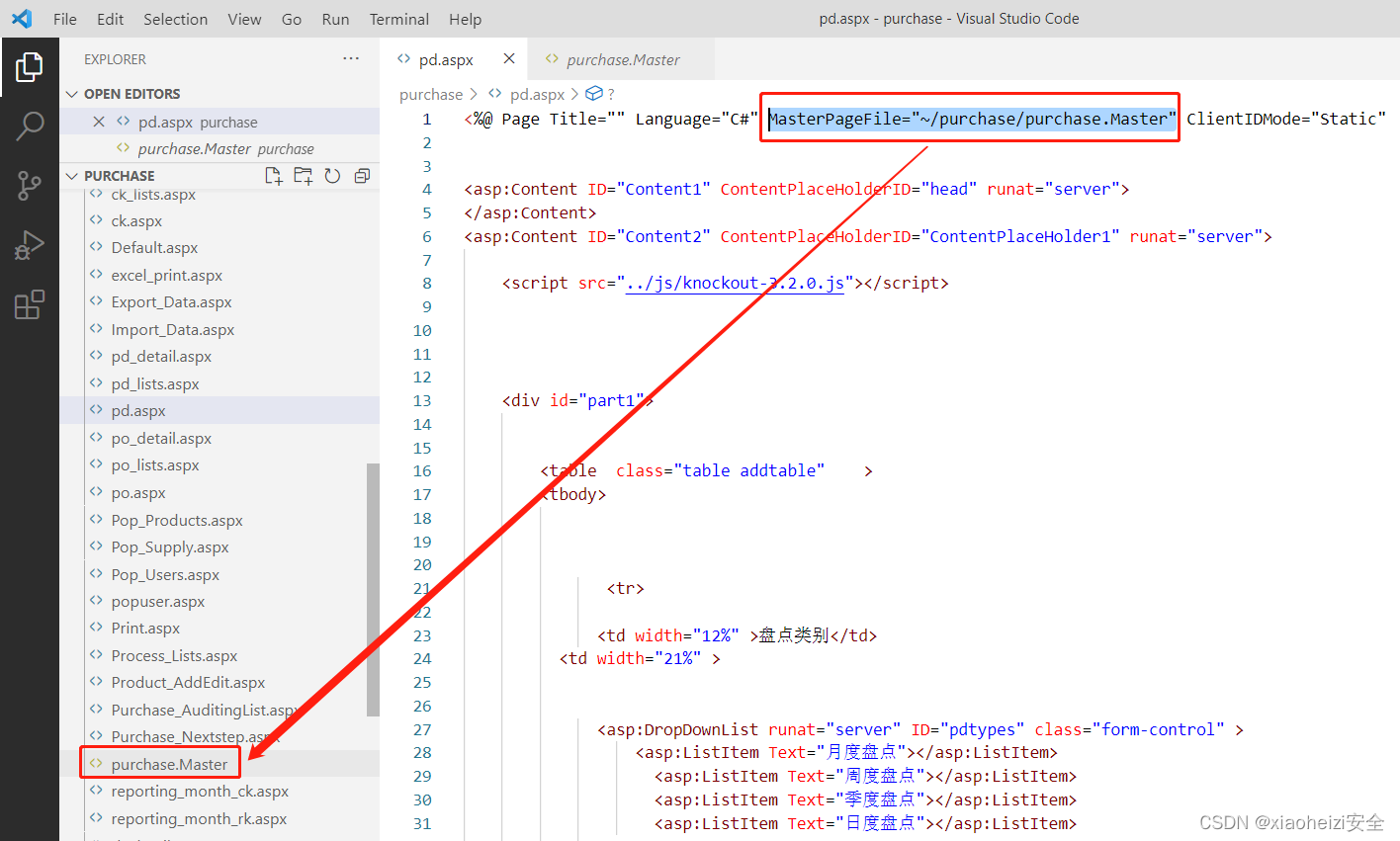Select purchase.Master in Open Editors list
Image resolution: width=1400 pixels, height=841 pixels.
tap(219, 149)
